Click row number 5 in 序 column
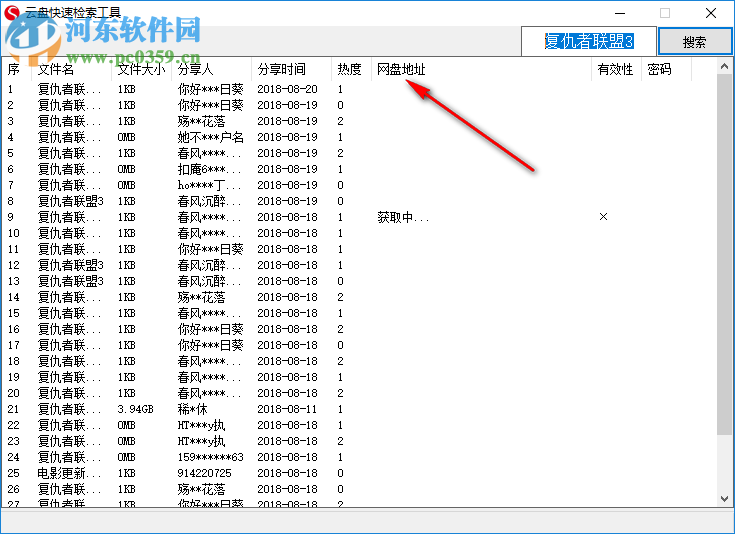This screenshot has width=735, height=534. click(10, 153)
